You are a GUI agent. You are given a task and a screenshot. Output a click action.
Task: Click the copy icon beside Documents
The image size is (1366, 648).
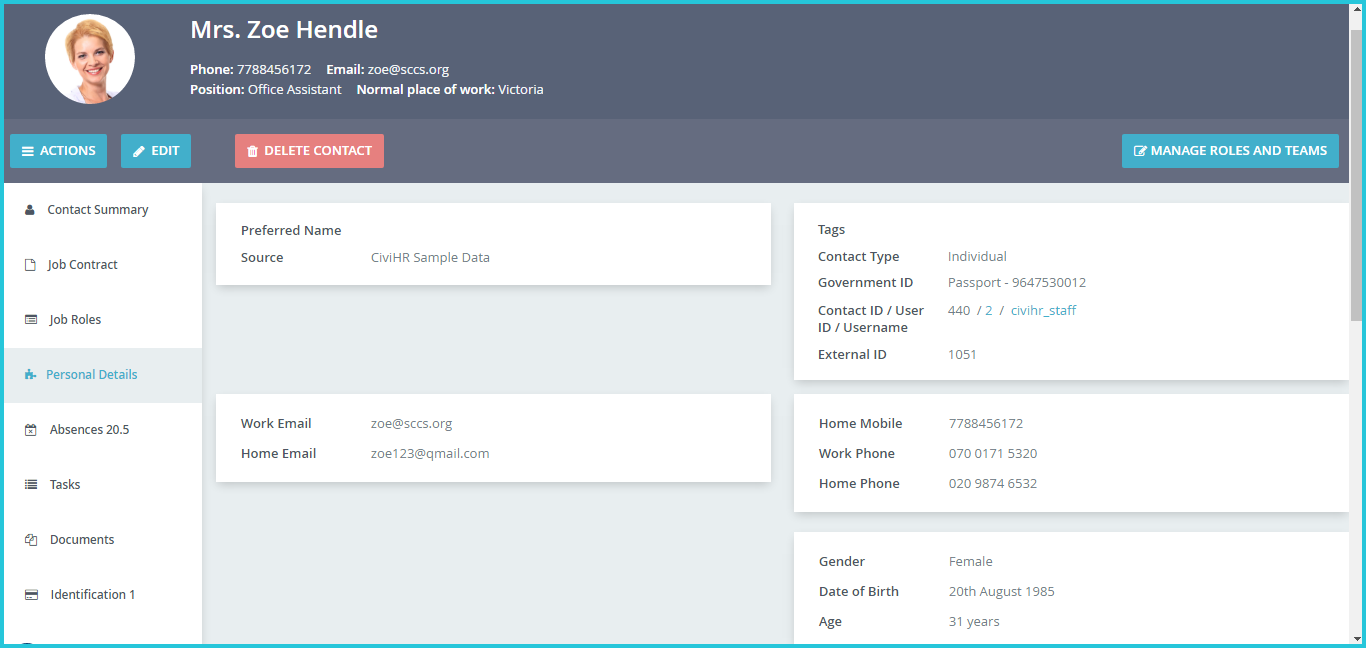31,540
